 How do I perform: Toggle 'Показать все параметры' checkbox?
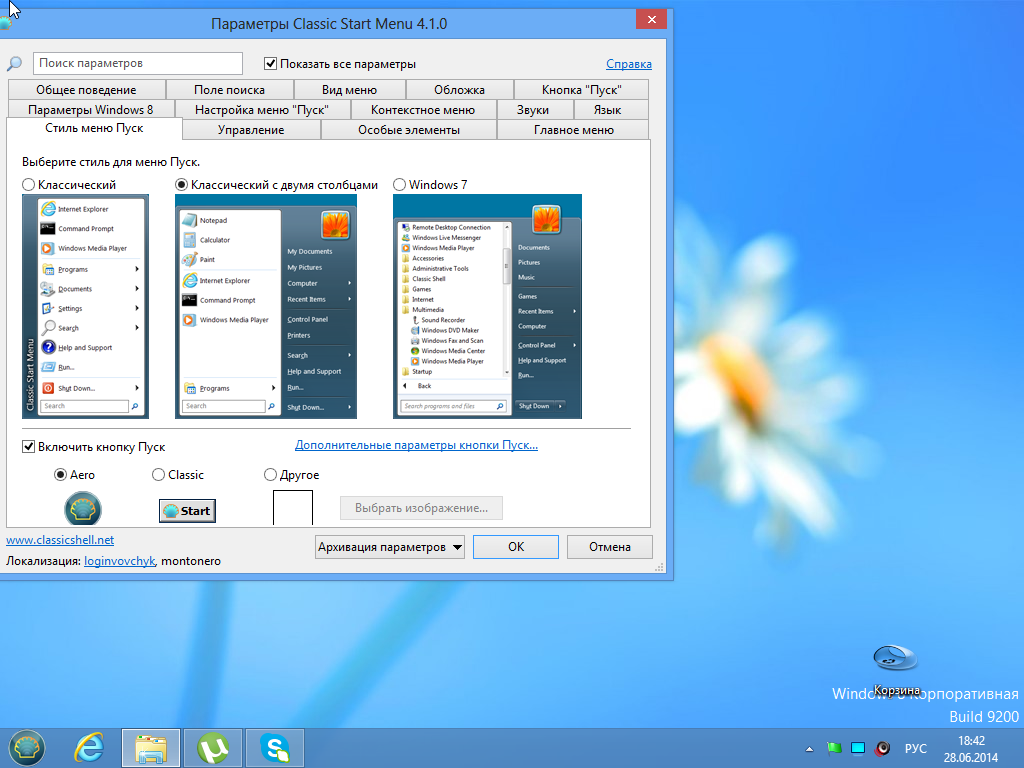click(270, 64)
